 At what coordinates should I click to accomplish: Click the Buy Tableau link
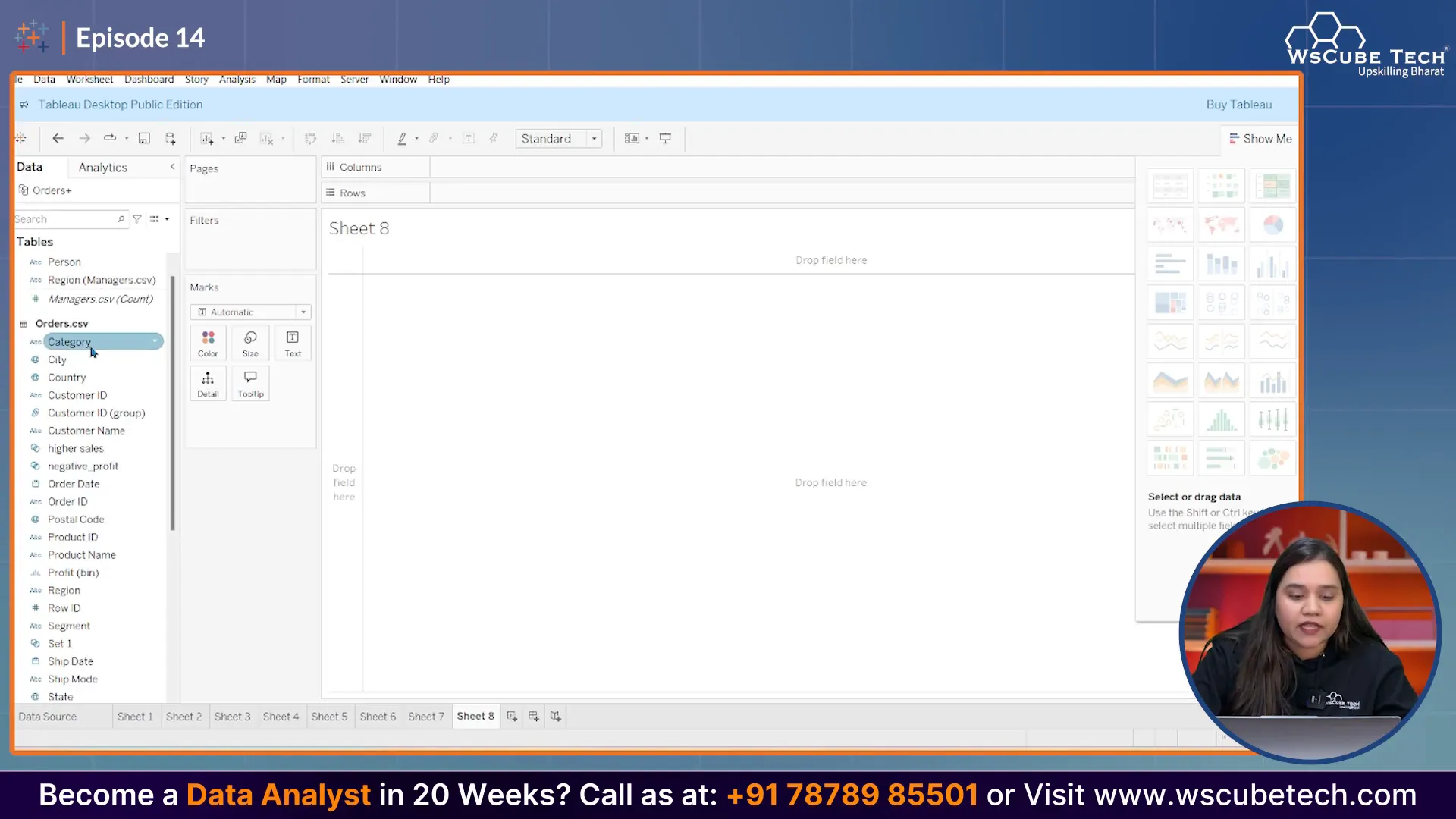[x=1239, y=105]
